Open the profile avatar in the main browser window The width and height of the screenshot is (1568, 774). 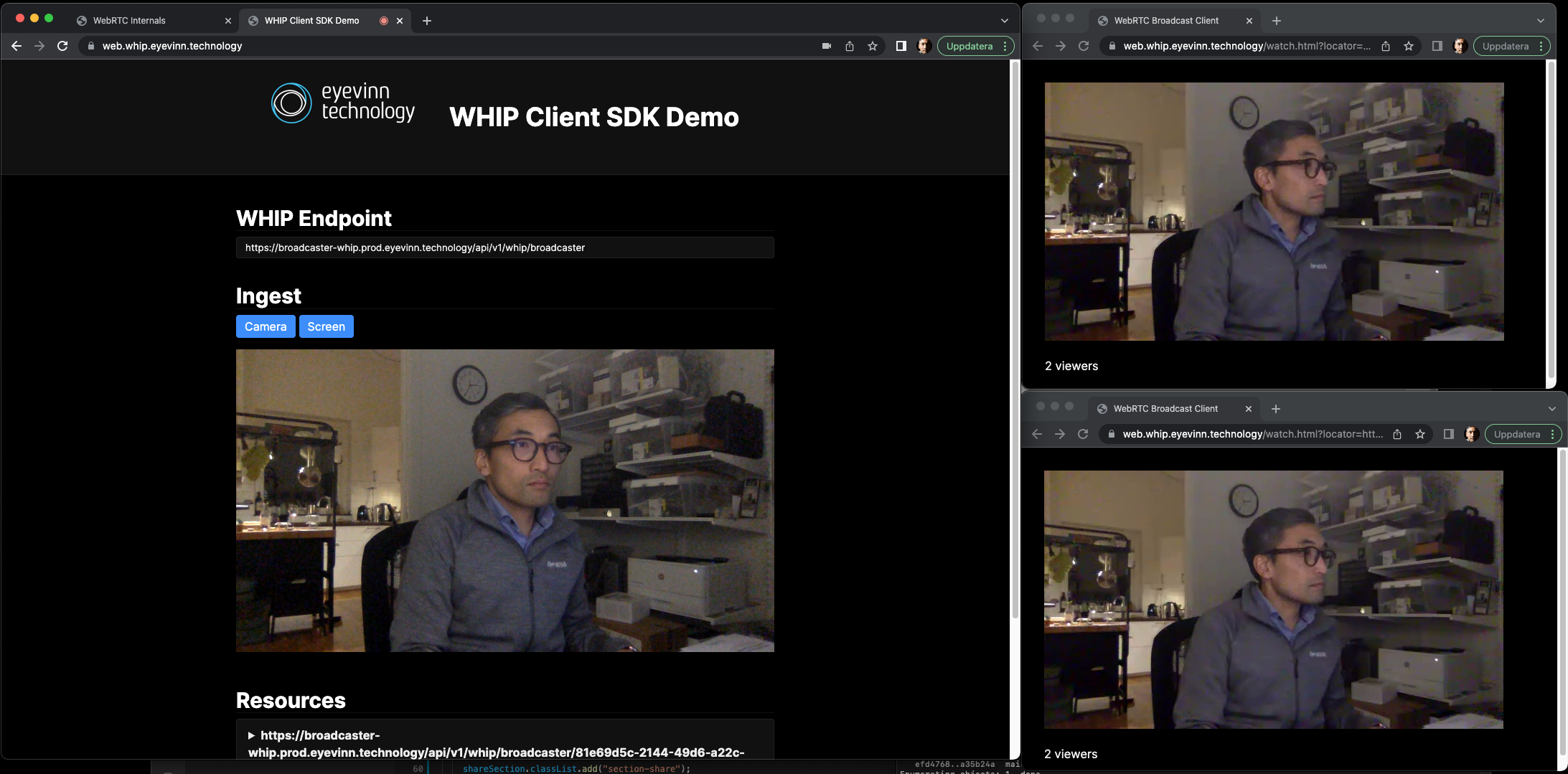coord(924,46)
